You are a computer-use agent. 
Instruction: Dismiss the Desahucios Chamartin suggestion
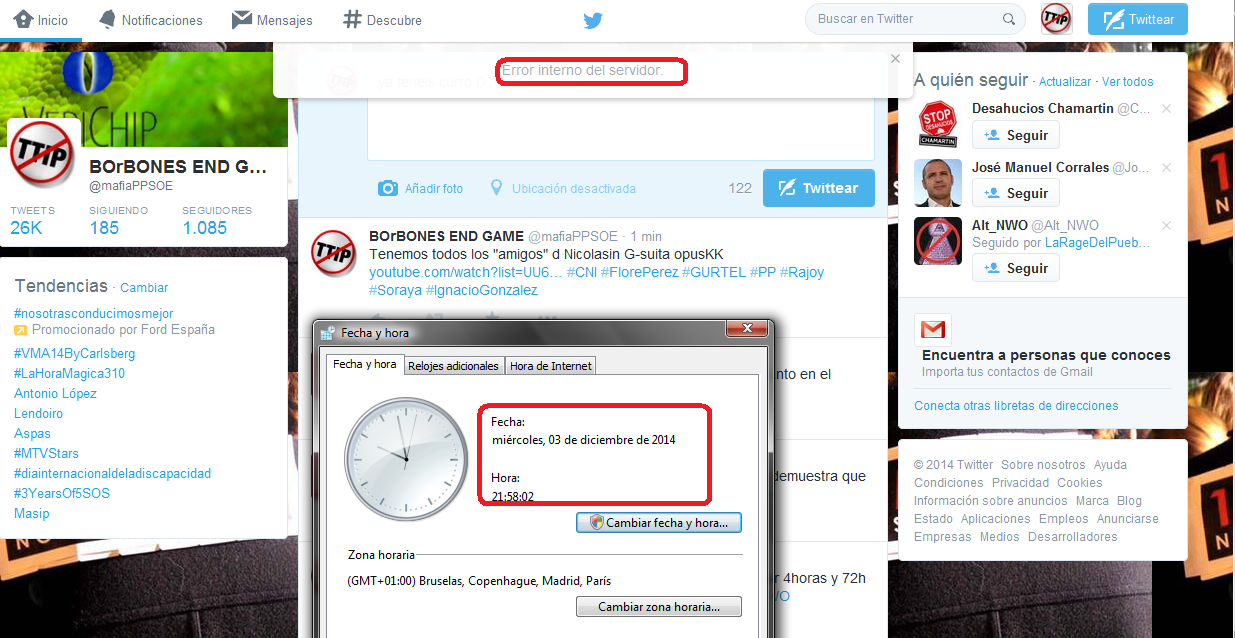pos(1166,108)
